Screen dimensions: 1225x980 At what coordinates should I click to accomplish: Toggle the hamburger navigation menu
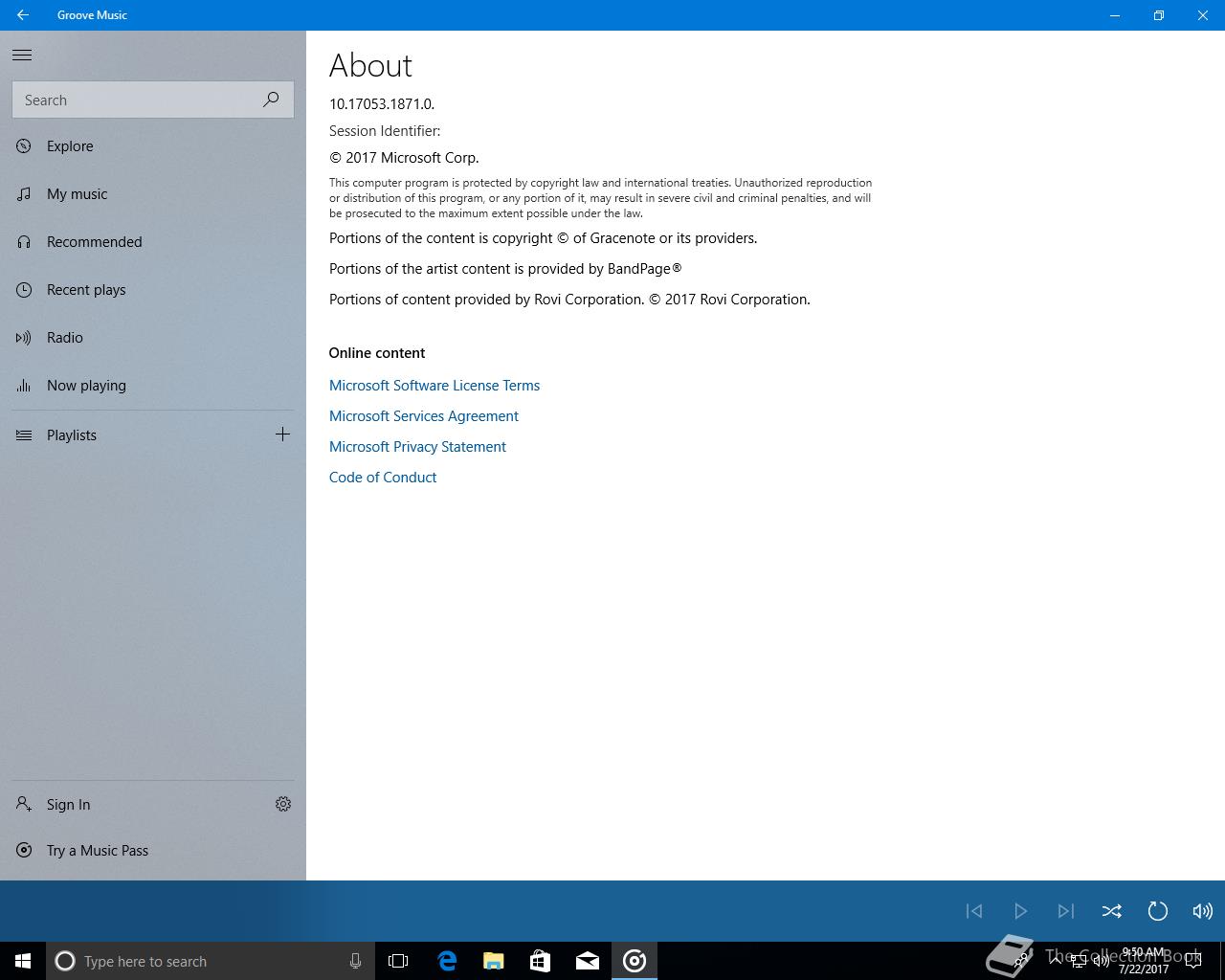point(22,56)
